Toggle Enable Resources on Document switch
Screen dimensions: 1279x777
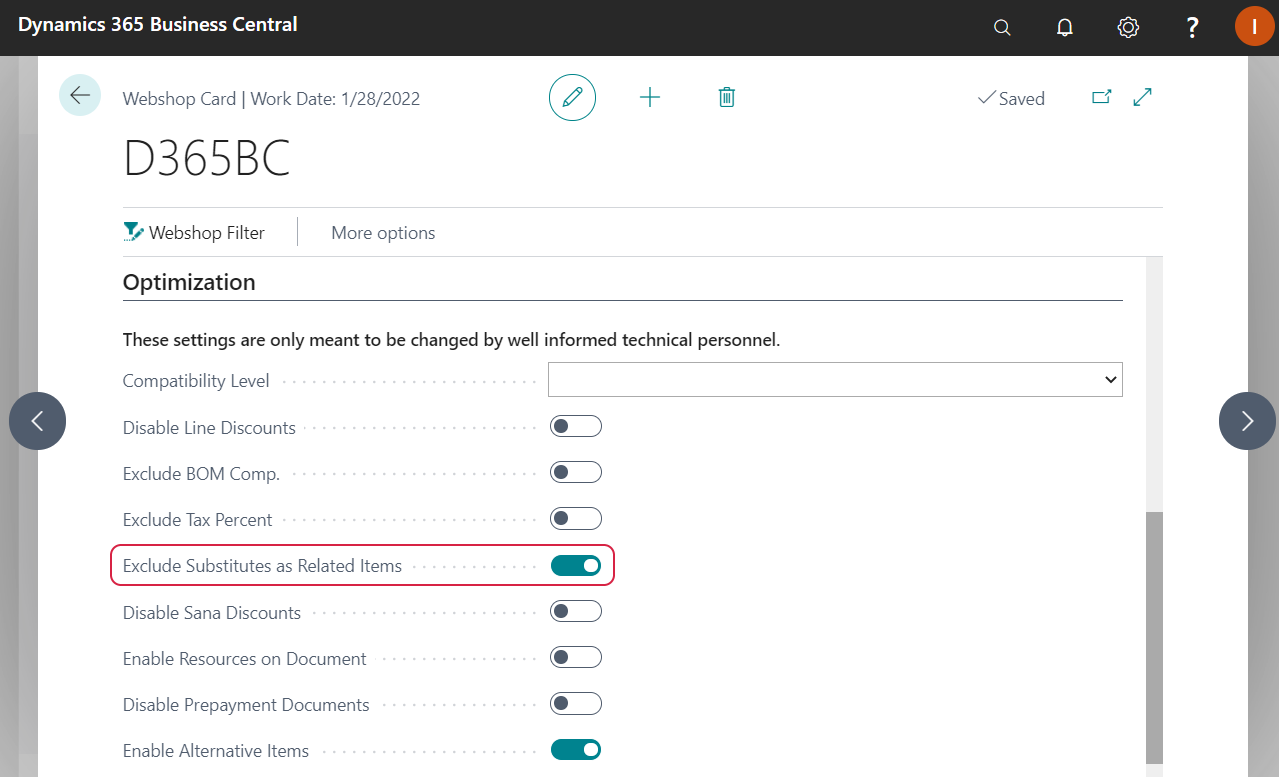pyautogui.click(x=576, y=658)
